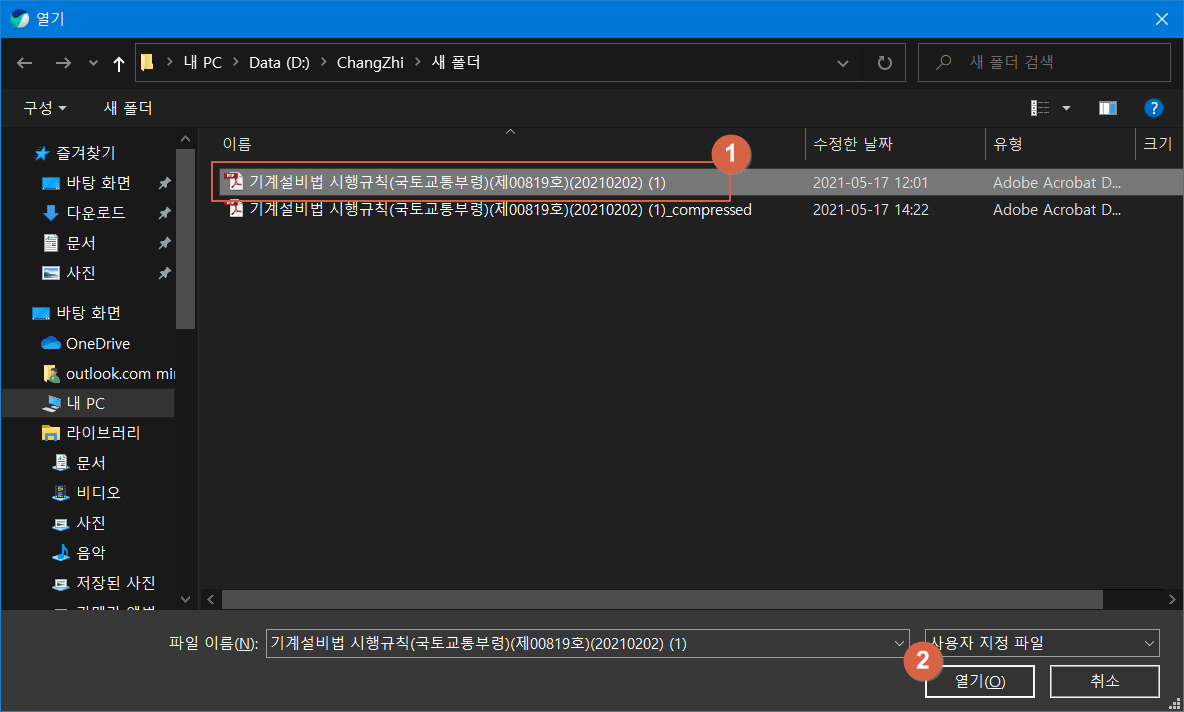Sort files by clicking the 이름 column header
Image resolution: width=1184 pixels, height=712 pixels.
tap(238, 144)
